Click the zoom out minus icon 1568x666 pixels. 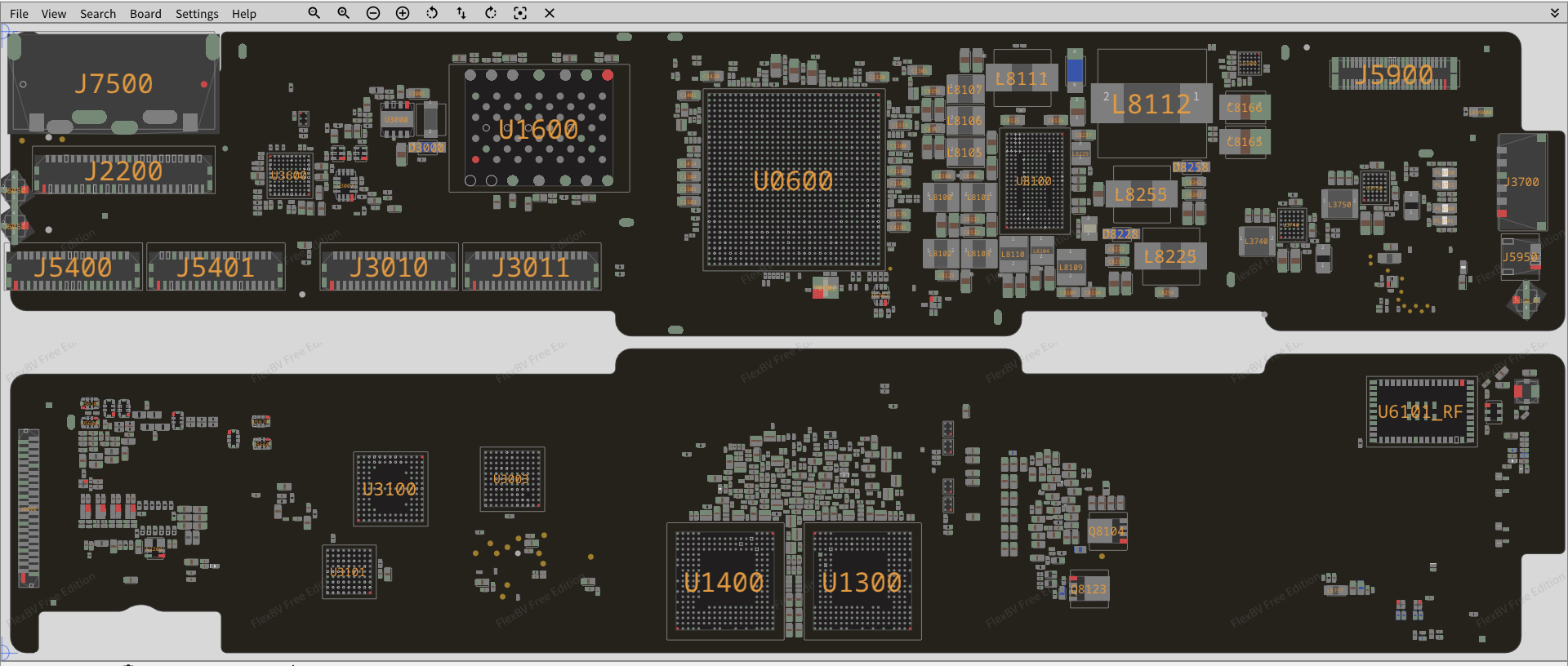[373, 13]
